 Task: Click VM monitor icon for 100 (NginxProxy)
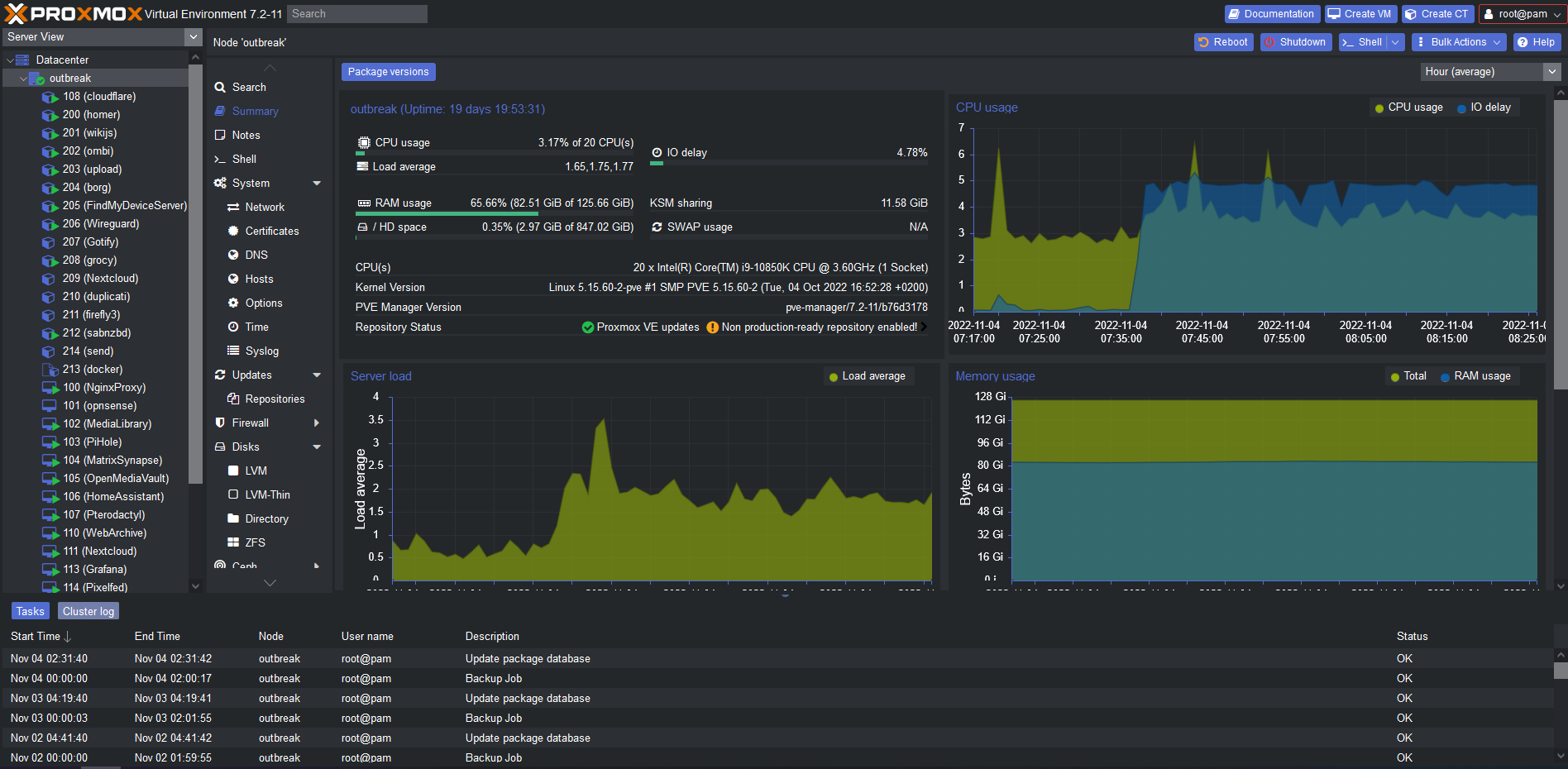click(x=50, y=388)
